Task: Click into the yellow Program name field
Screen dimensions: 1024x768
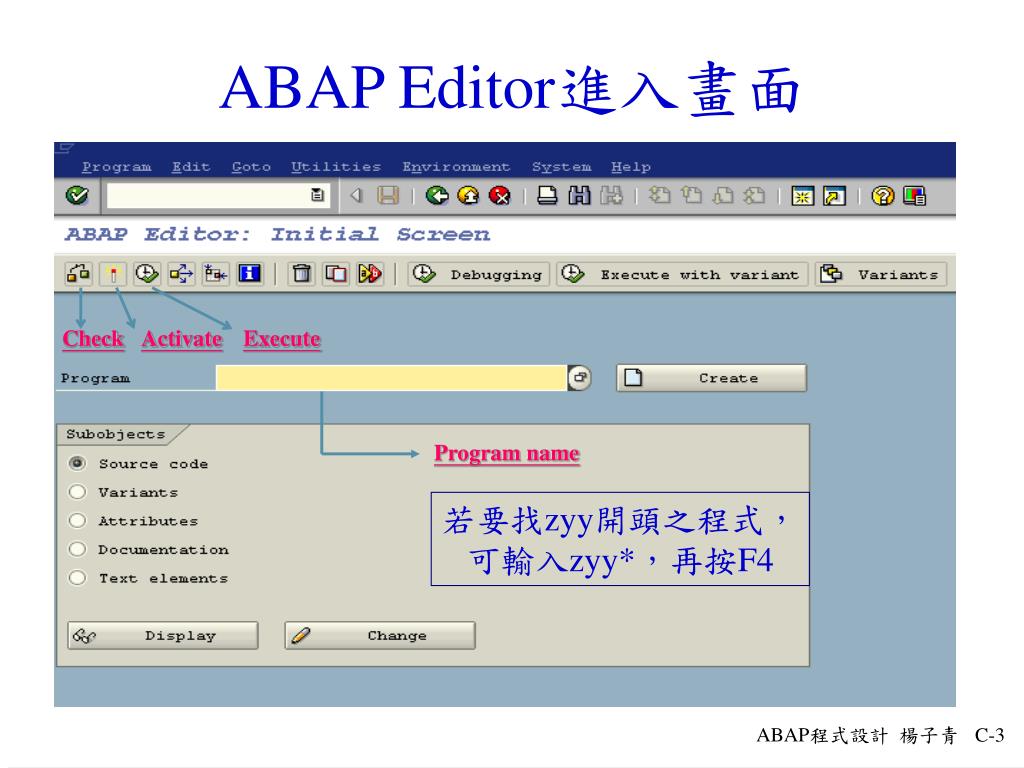Action: (391, 378)
